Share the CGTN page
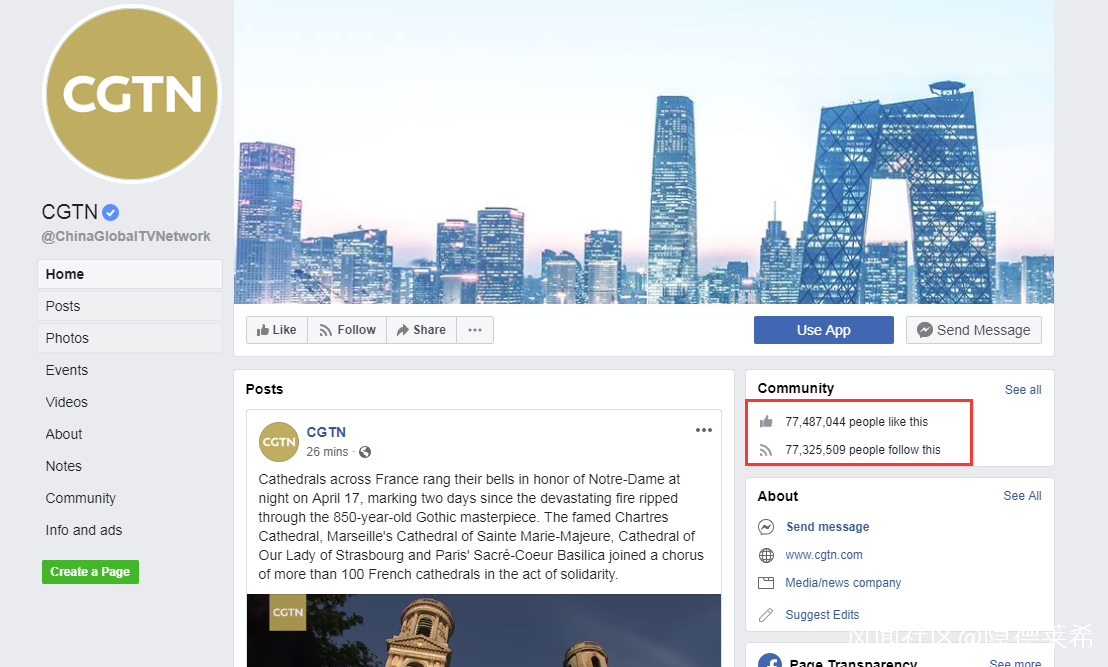This screenshot has height=667, width=1108. (x=421, y=330)
